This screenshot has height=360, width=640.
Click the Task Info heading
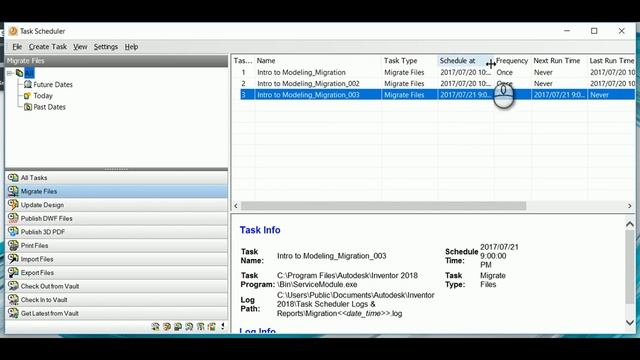(x=260, y=230)
